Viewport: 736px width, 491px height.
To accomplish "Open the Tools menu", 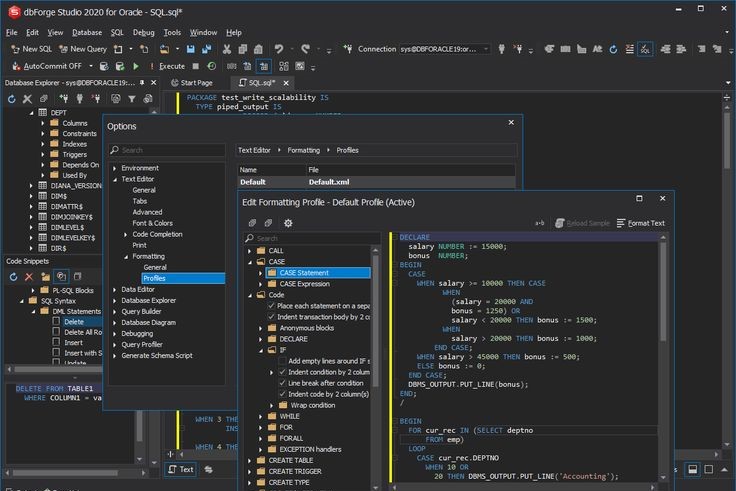I will point(172,32).
